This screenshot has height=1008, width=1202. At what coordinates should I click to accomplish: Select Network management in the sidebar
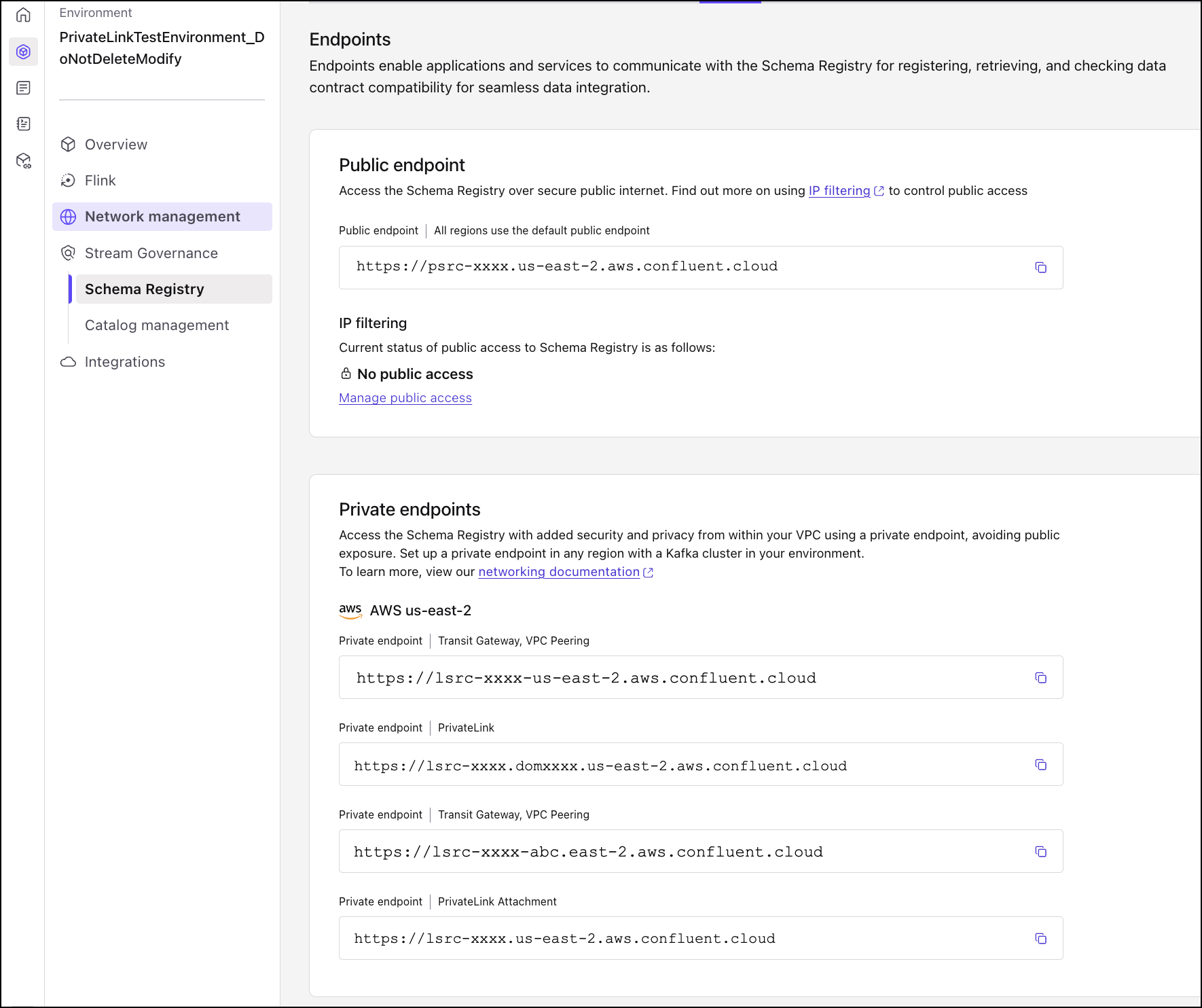click(162, 216)
